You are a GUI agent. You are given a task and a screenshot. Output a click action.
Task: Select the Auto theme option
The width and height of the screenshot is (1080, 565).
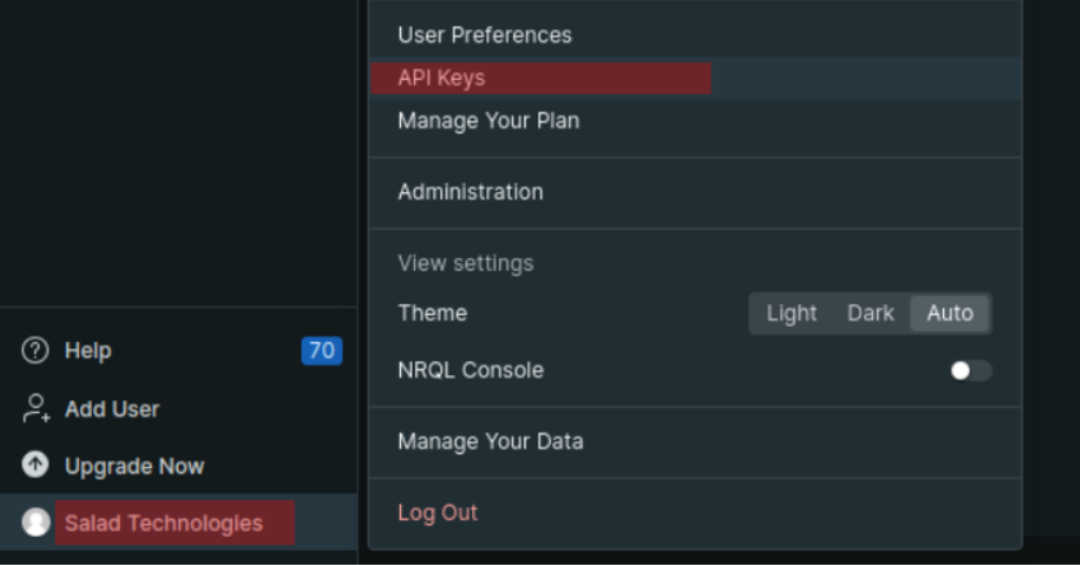(x=950, y=314)
